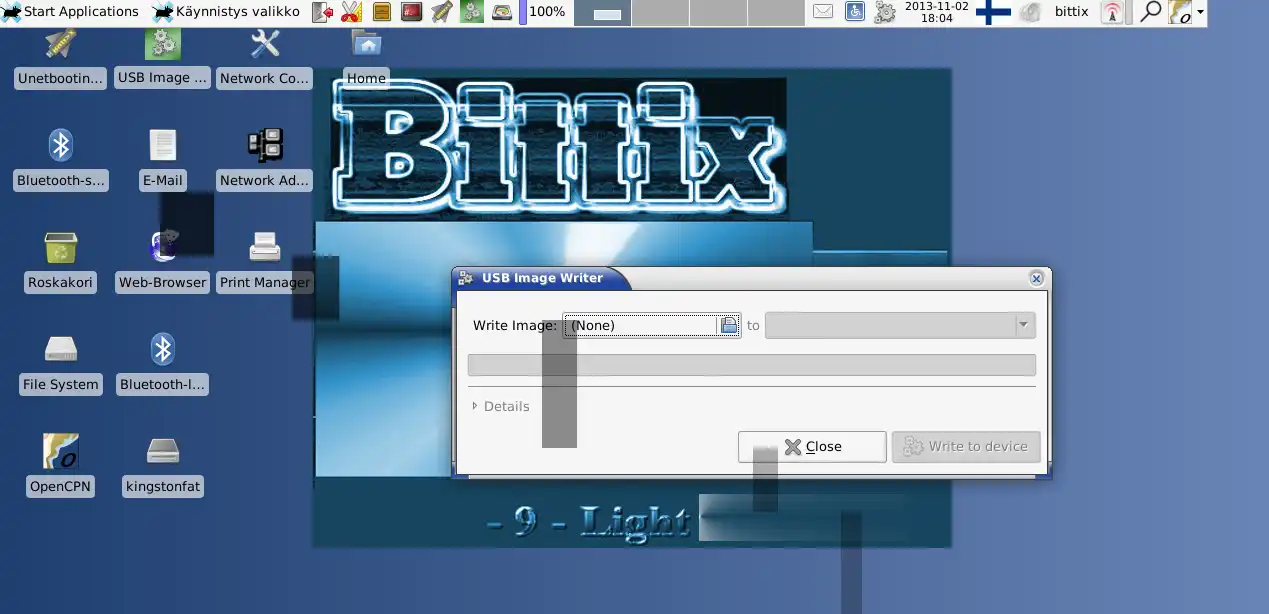Screen dimensions: 1269x614
Task: Click the logout door icon in panel
Action: [x=322, y=12]
